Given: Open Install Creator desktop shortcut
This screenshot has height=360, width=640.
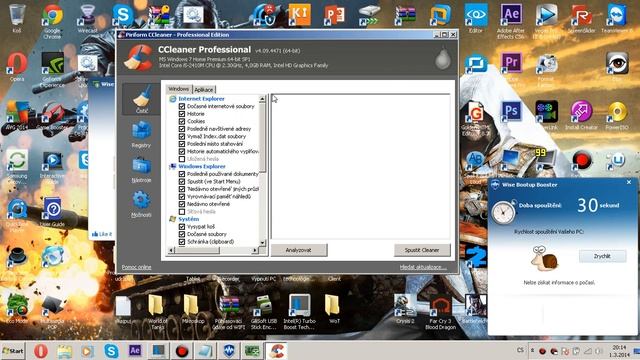Looking at the screenshot, I should coord(581,115).
